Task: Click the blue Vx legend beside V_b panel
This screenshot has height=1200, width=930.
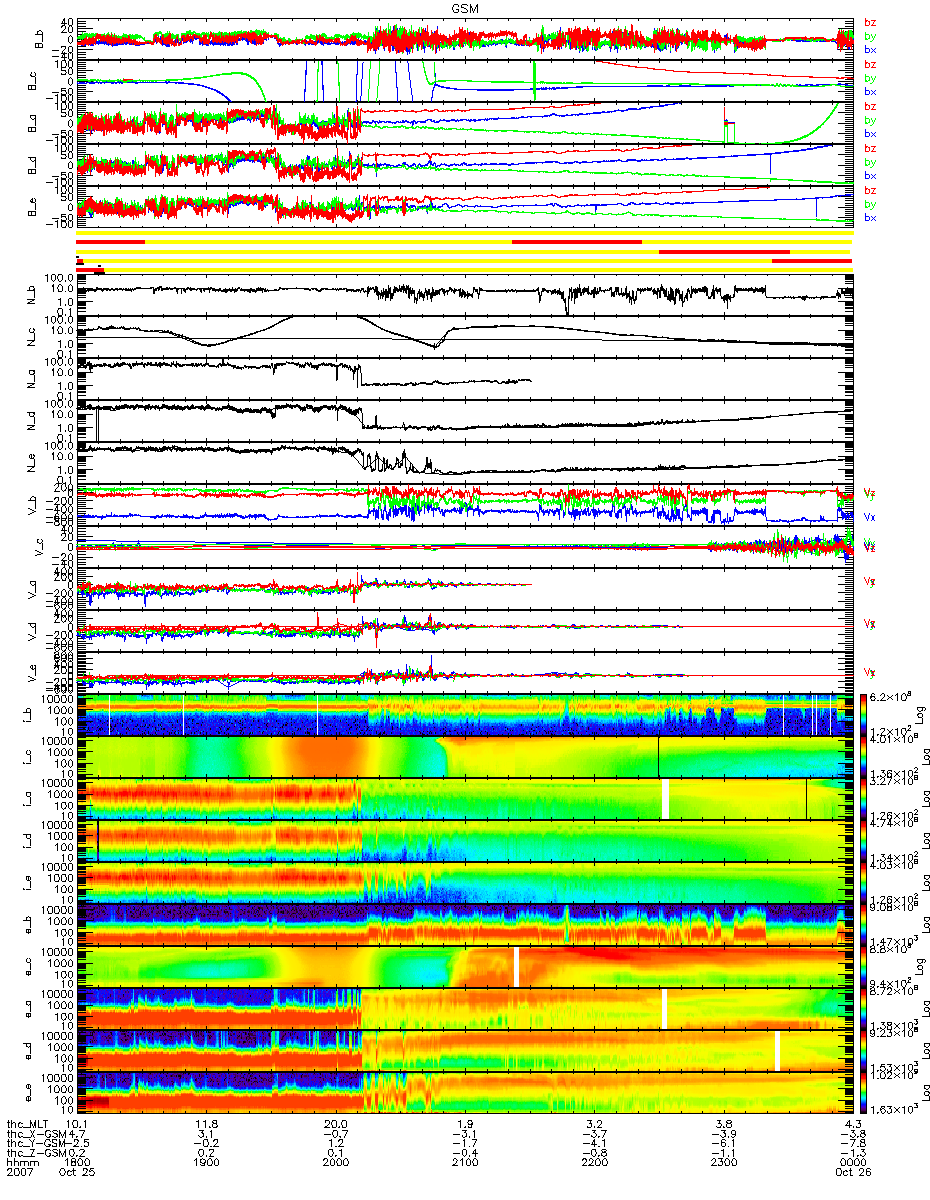Action: 869,518
